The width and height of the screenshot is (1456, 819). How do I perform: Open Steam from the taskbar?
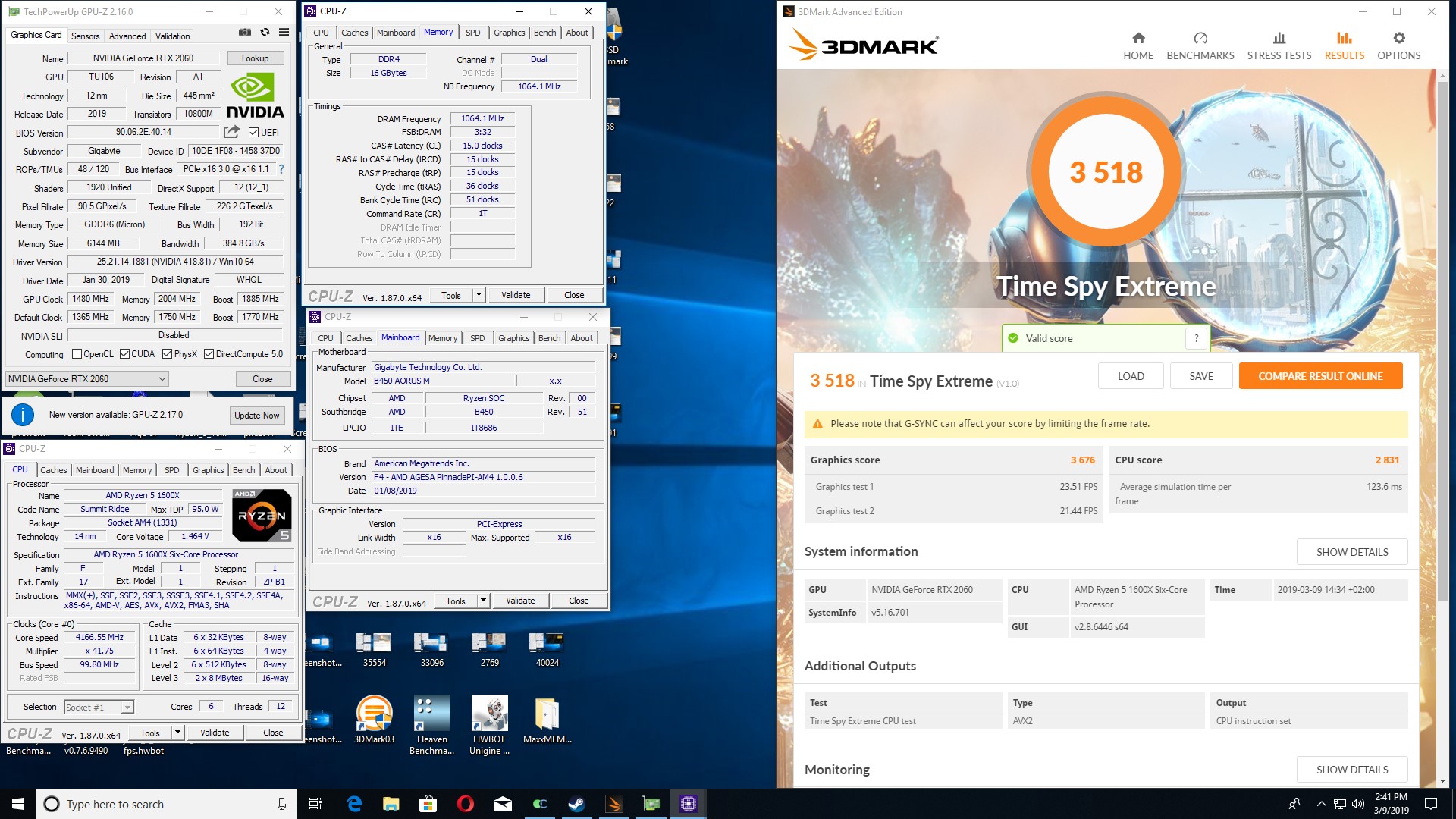pyautogui.click(x=577, y=804)
